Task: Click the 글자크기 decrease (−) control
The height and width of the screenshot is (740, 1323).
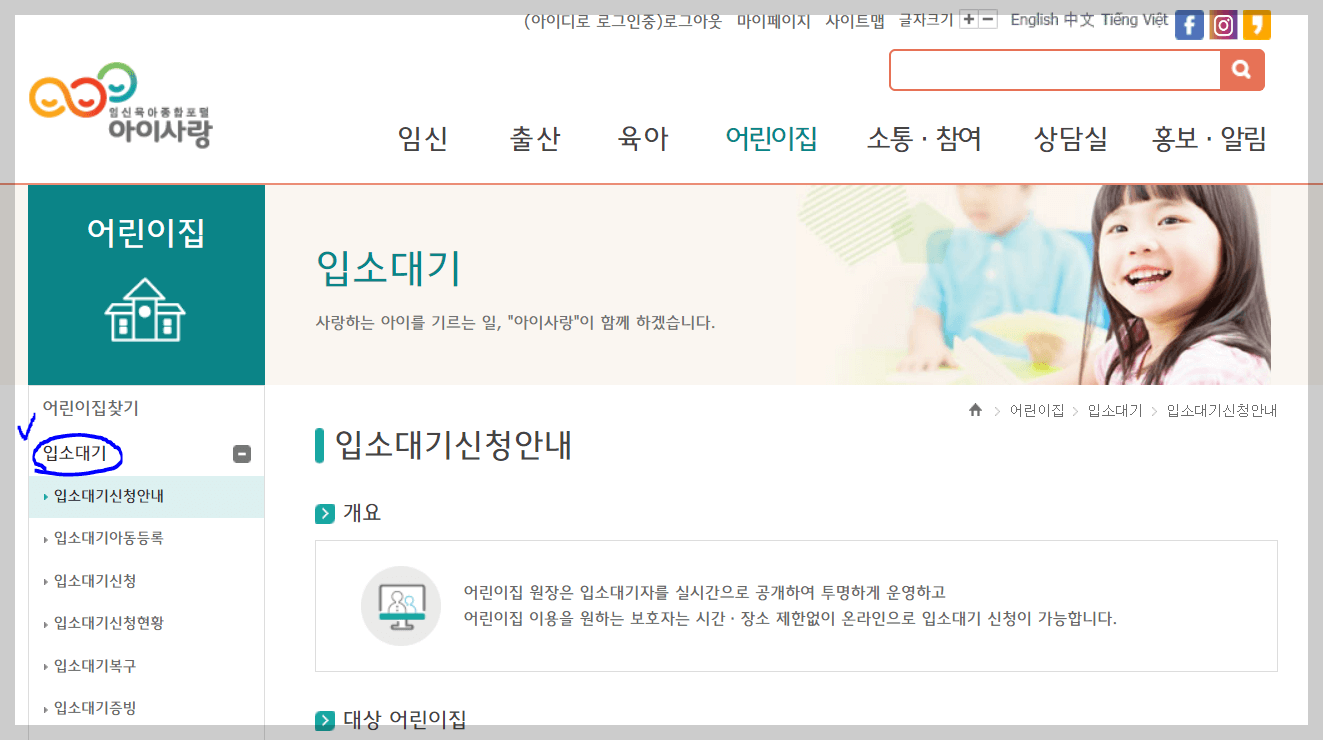Action: point(988,18)
